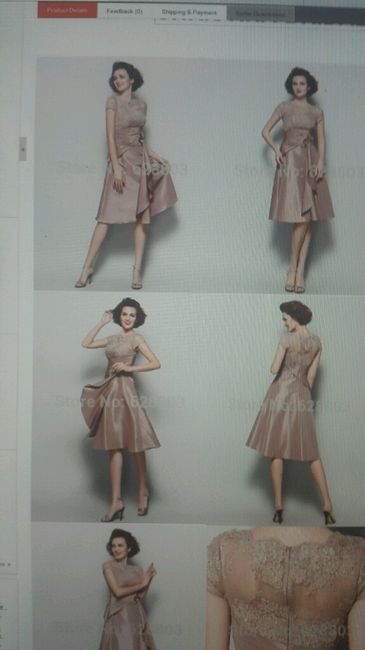365x650 pixels.
Task: Select the grey tab after Shipping & Payment
Action: pos(260,13)
